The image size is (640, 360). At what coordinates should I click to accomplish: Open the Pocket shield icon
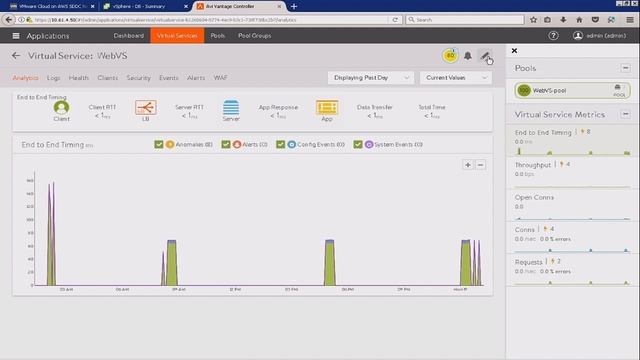(595, 20)
